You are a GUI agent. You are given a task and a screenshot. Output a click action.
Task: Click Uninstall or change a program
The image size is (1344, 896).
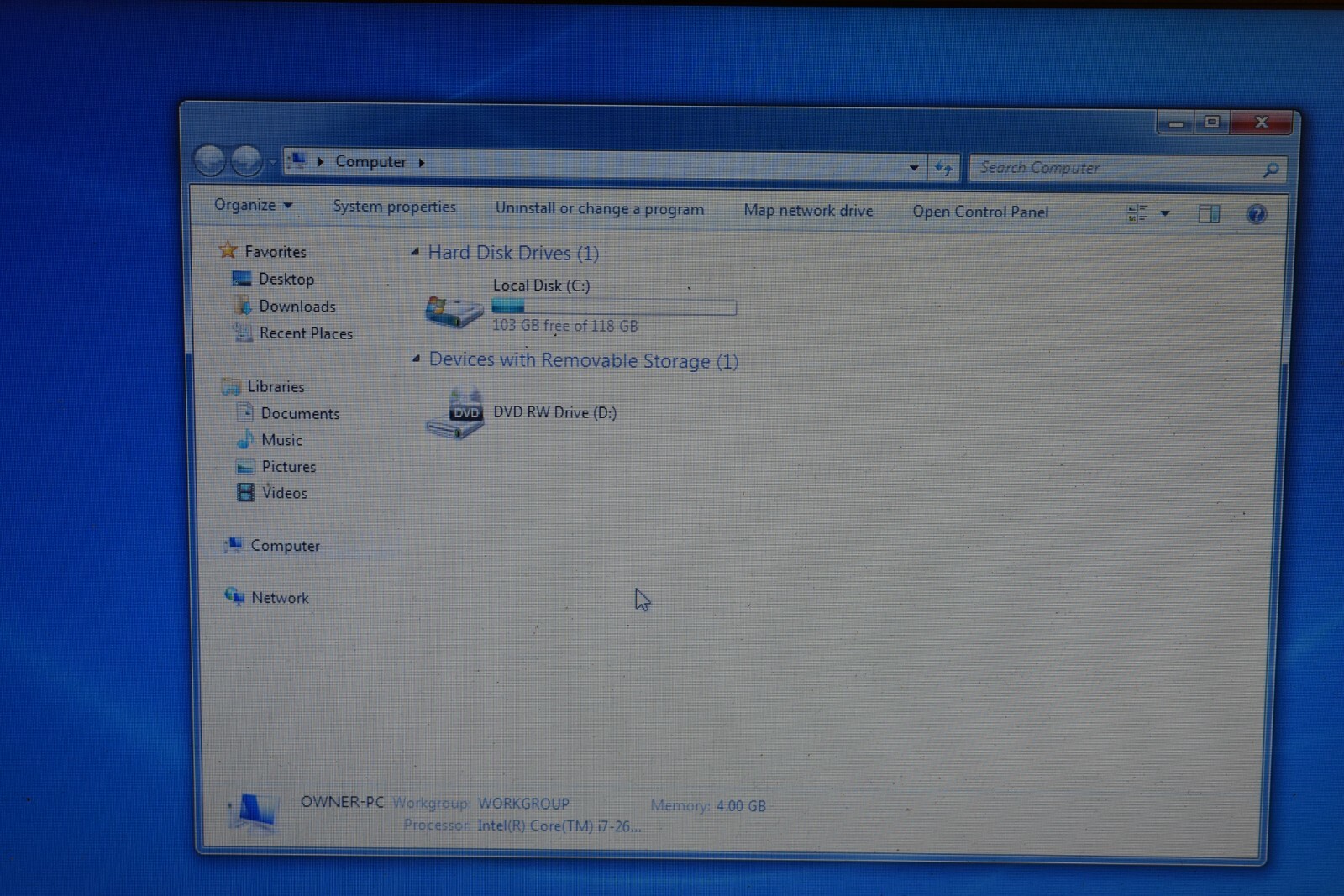[600, 209]
